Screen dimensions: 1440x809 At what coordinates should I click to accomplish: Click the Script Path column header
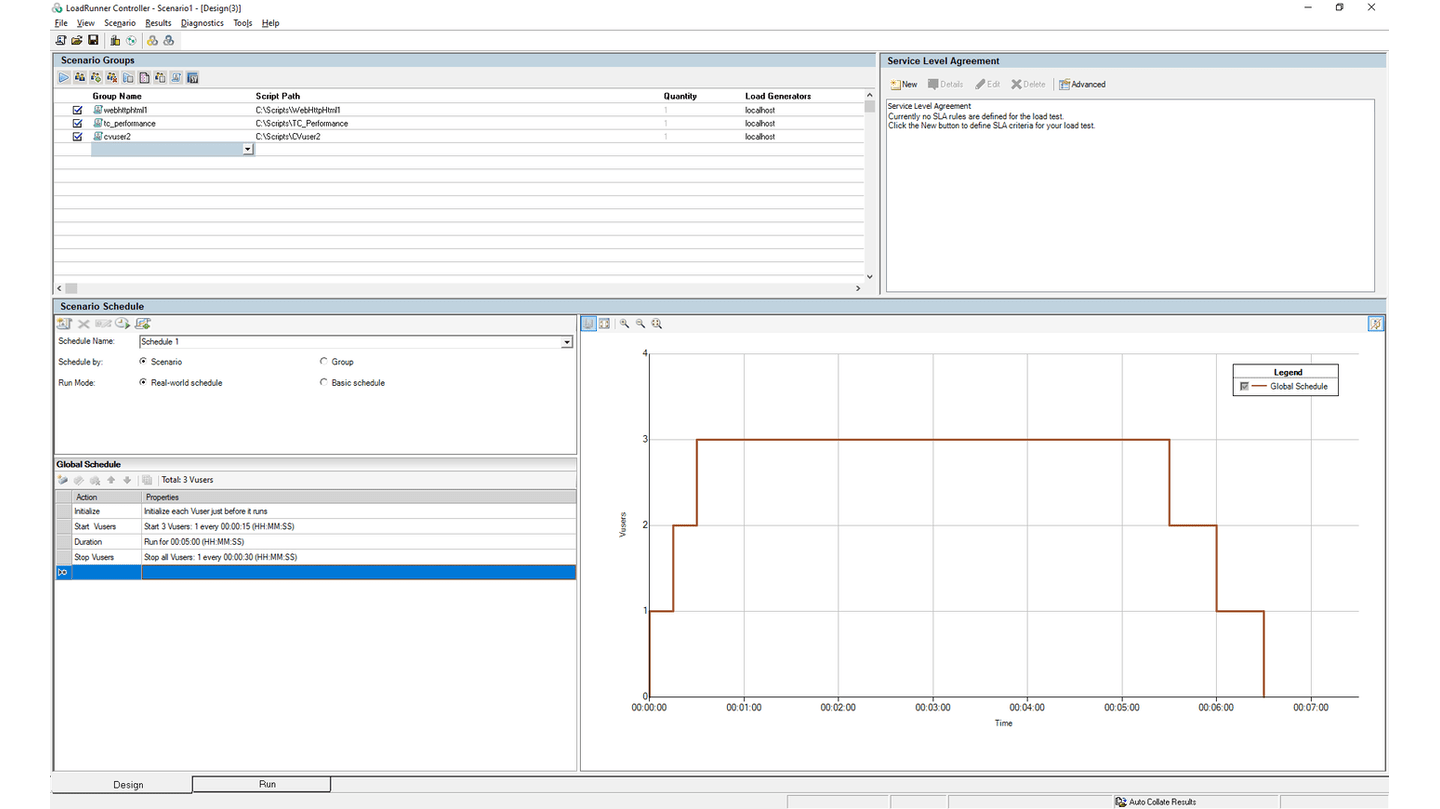pos(277,96)
